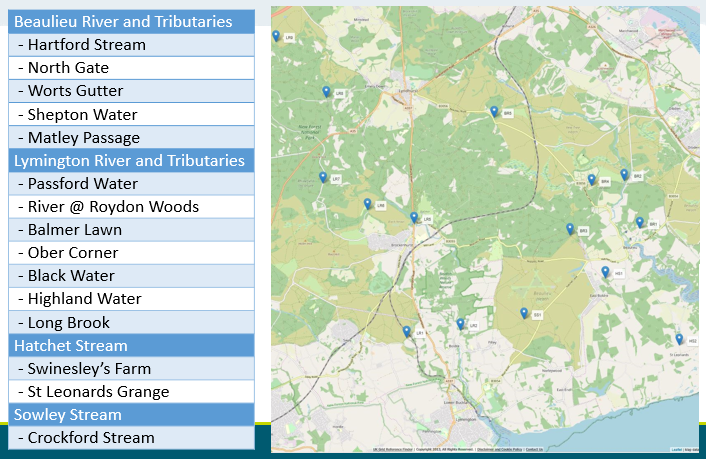This screenshot has width=706, height=459.
Task: Click the Contact Us link
Action: tap(535, 450)
